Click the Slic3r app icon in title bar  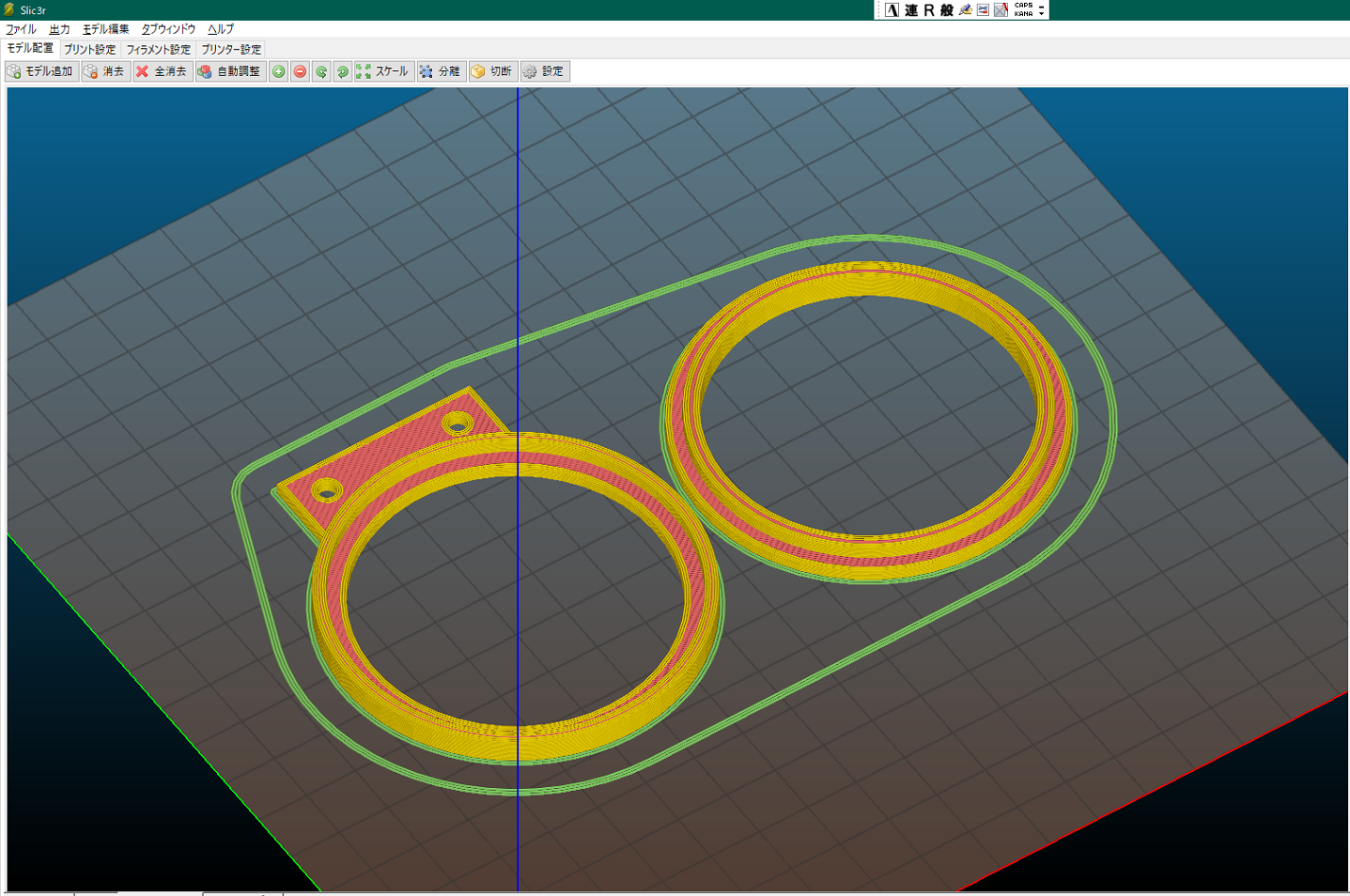9,9
